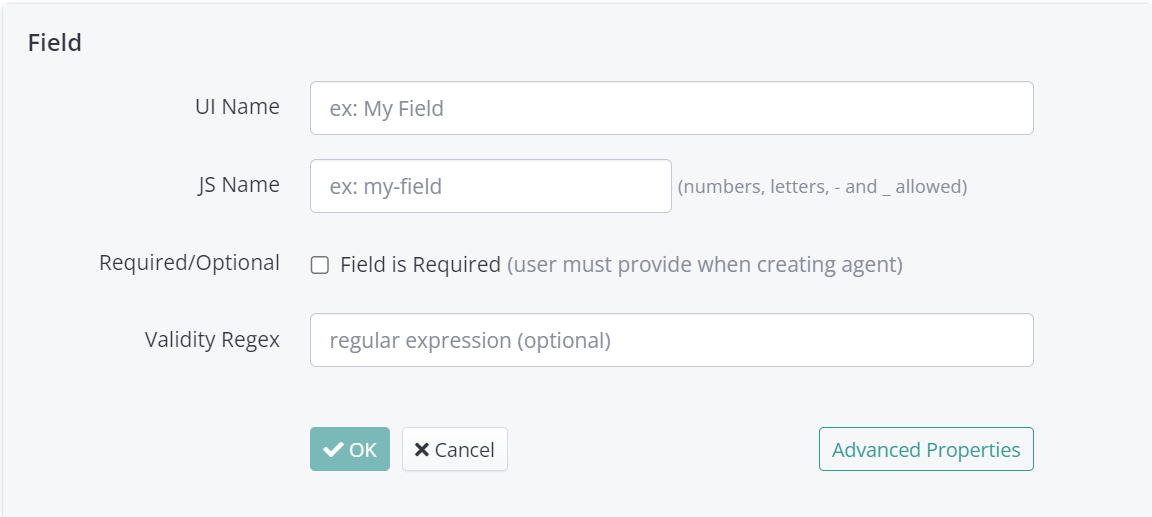Click the allowed-characters hint beside JS Name

tap(822, 187)
